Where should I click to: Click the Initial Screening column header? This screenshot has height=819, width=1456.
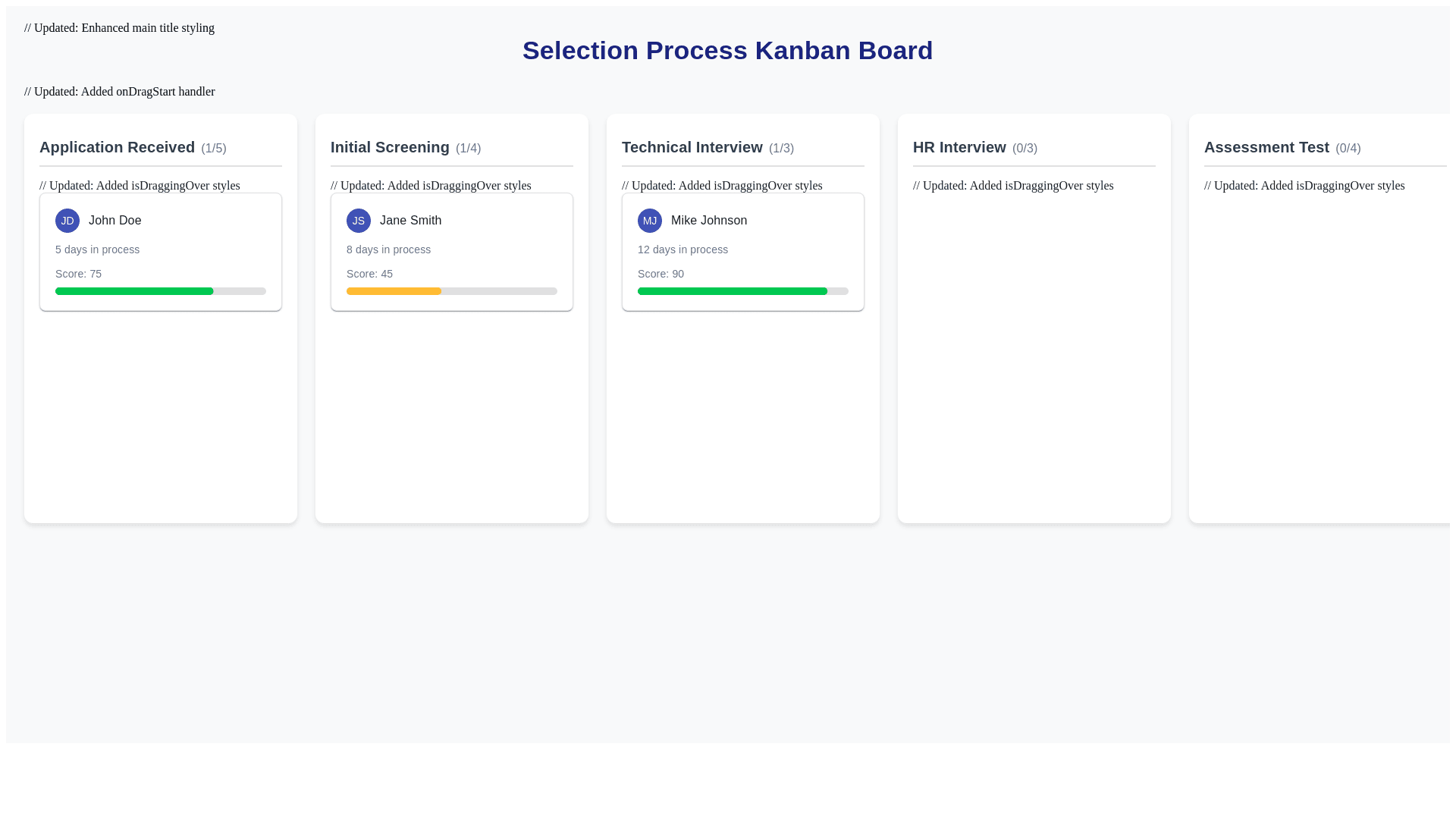point(390,147)
